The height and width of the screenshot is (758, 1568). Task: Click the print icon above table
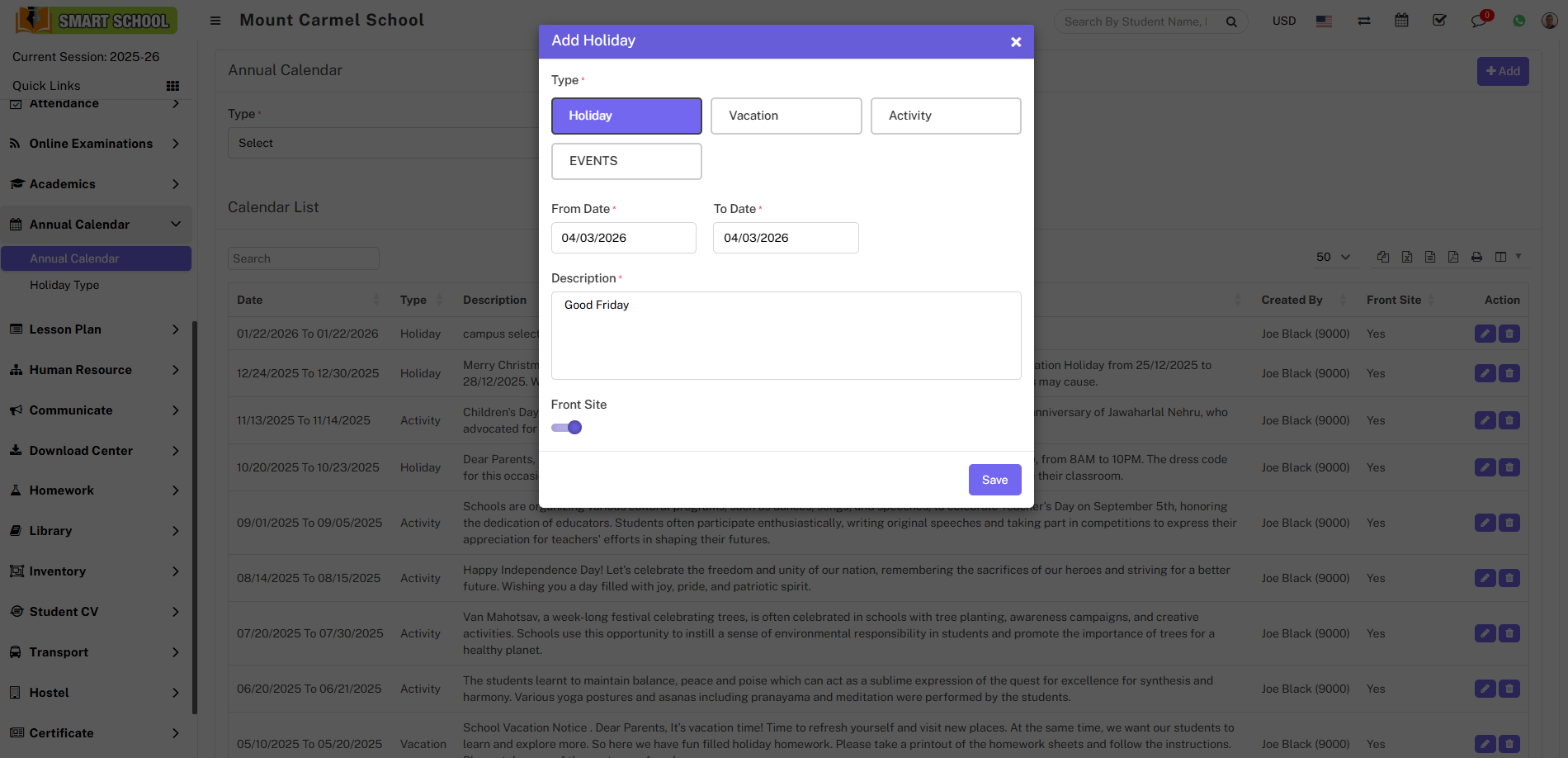[1476, 257]
